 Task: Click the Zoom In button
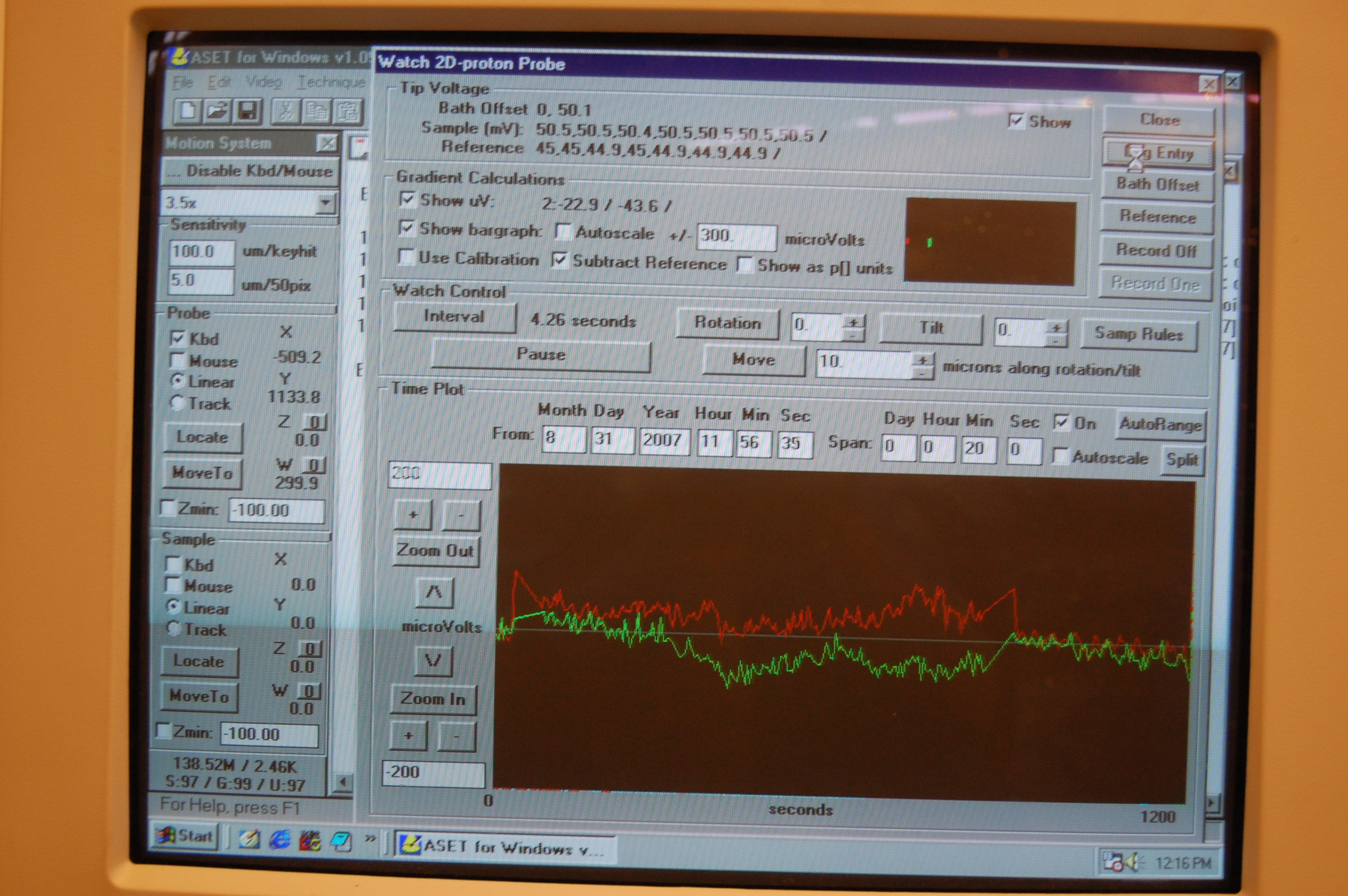pos(433,699)
